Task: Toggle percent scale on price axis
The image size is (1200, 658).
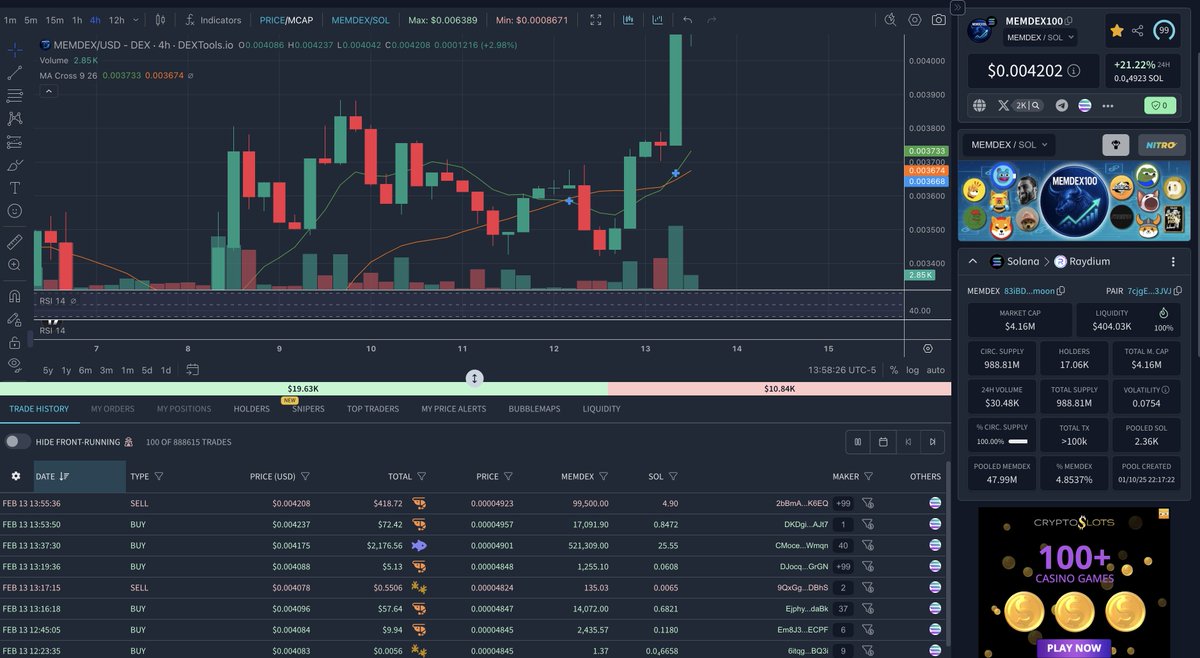Action: (894, 370)
